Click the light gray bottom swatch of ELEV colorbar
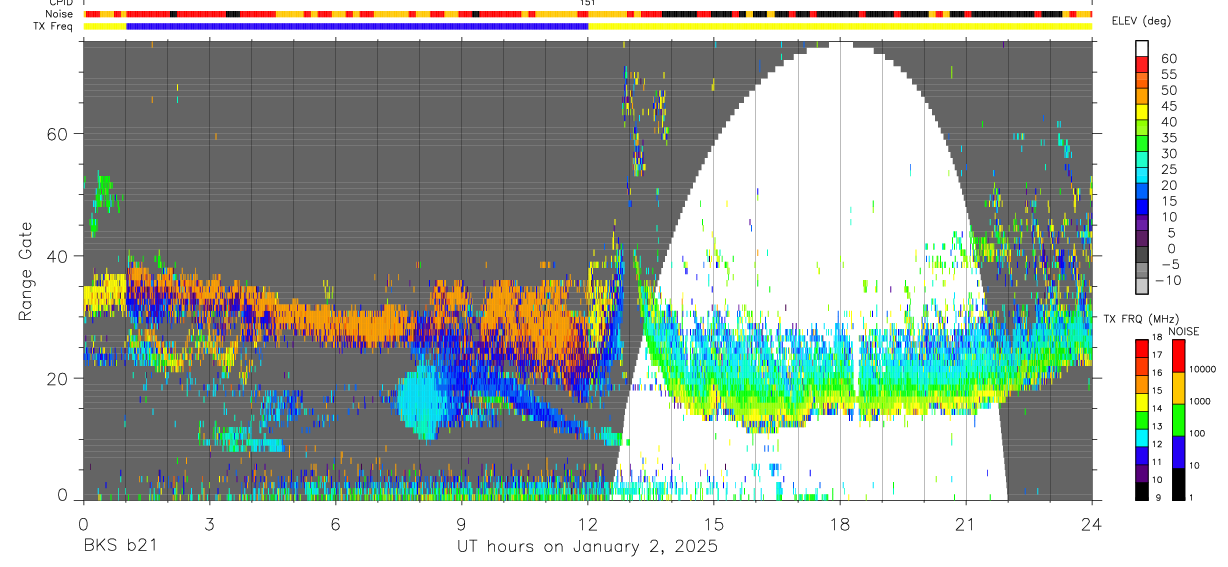Screen dimensions: 1228x567 (x=1142, y=287)
